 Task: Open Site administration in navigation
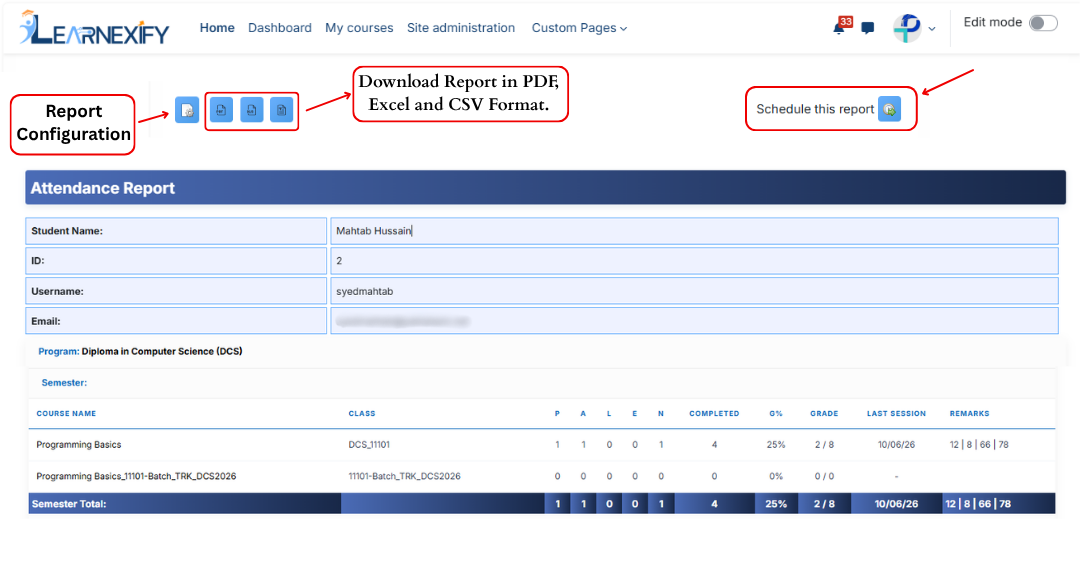(x=461, y=28)
